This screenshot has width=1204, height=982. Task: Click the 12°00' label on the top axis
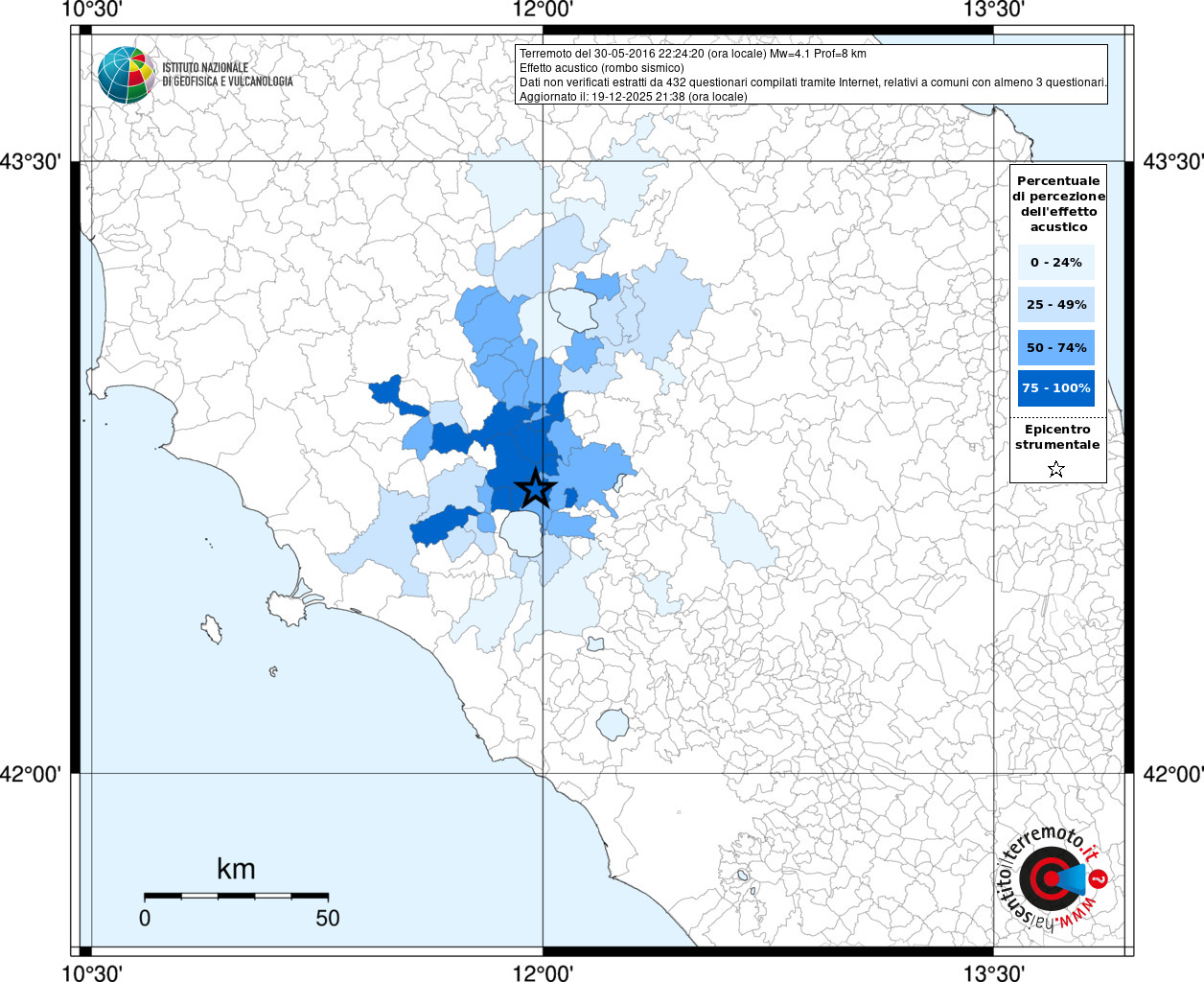[543, 10]
